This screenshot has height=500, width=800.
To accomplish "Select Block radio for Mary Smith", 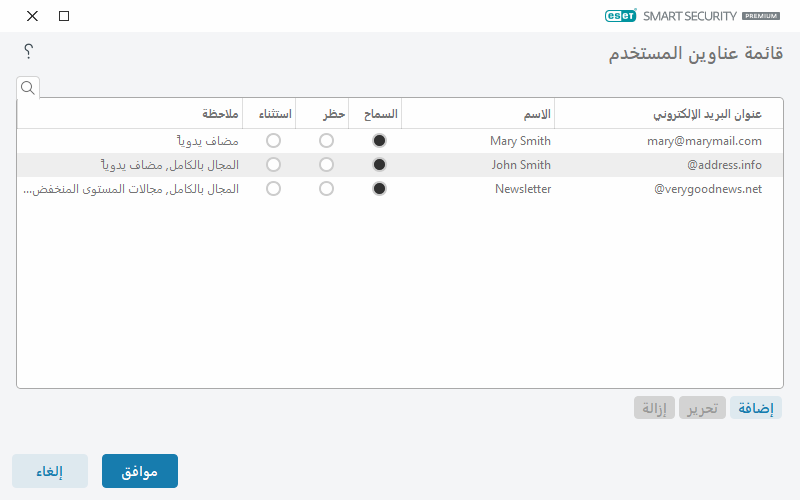I will click(x=326, y=141).
